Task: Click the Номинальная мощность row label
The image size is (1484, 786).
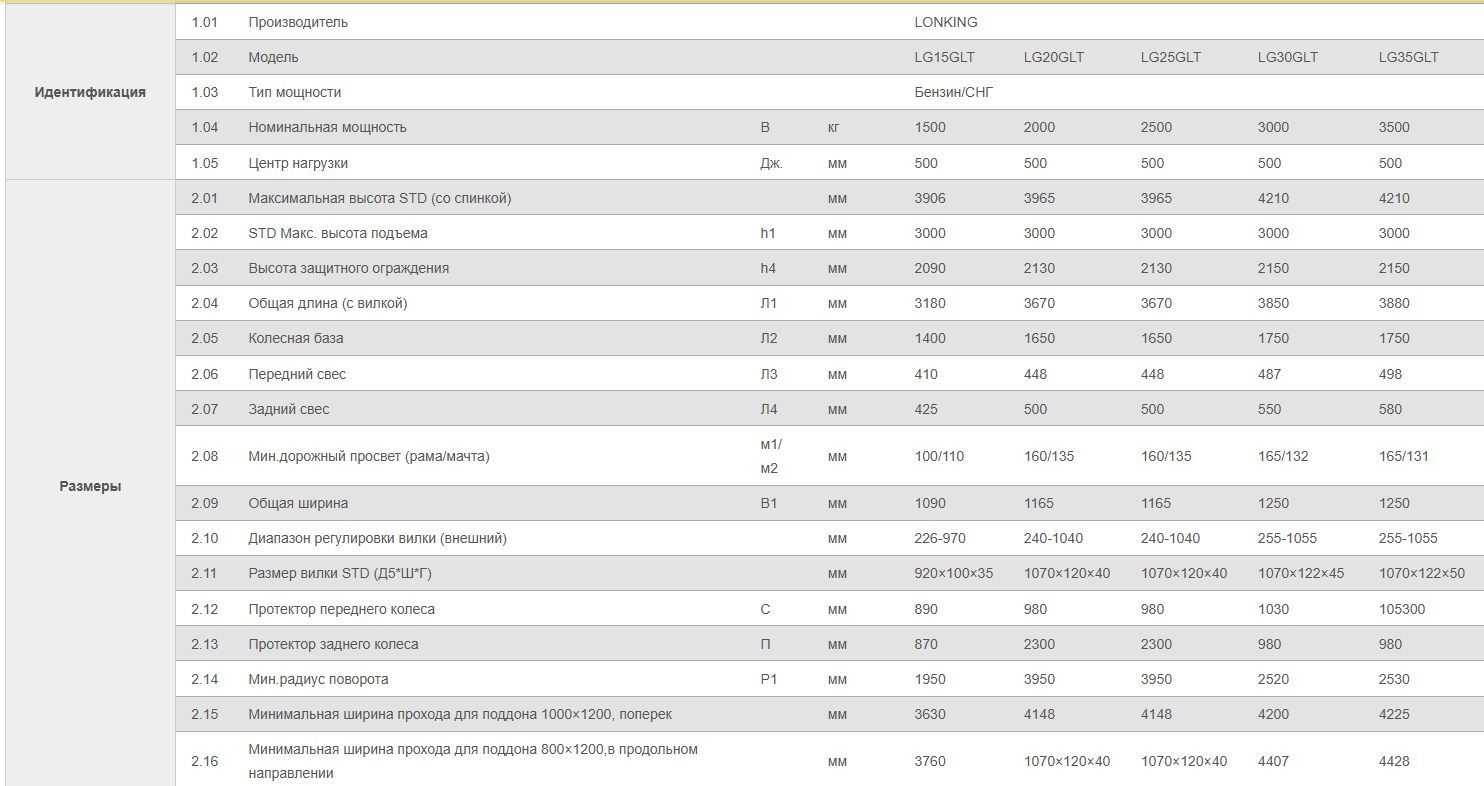Action: pyautogui.click(x=327, y=127)
